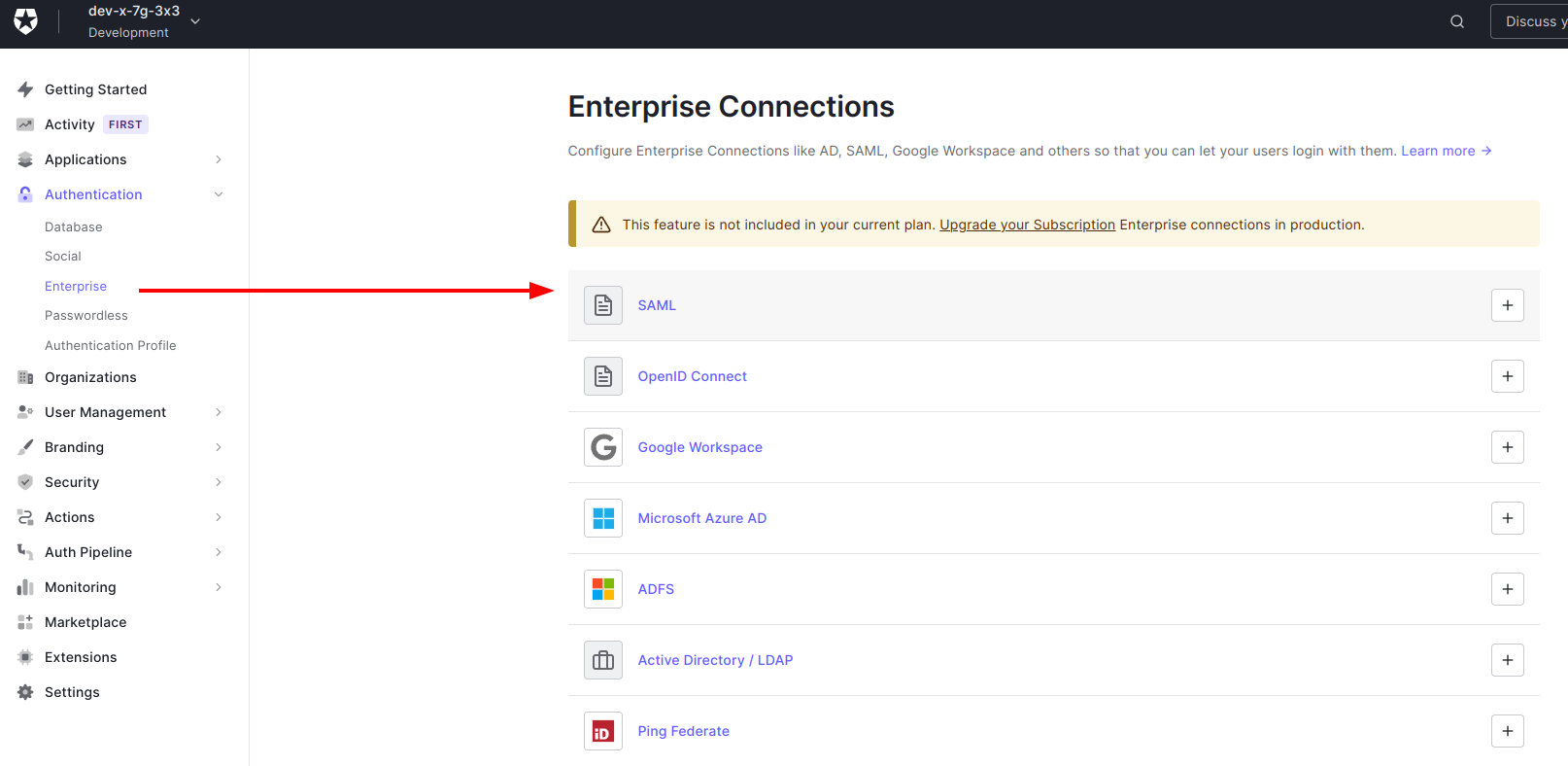Click the Applications layers icon
The image size is (1568, 766).
(25, 159)
